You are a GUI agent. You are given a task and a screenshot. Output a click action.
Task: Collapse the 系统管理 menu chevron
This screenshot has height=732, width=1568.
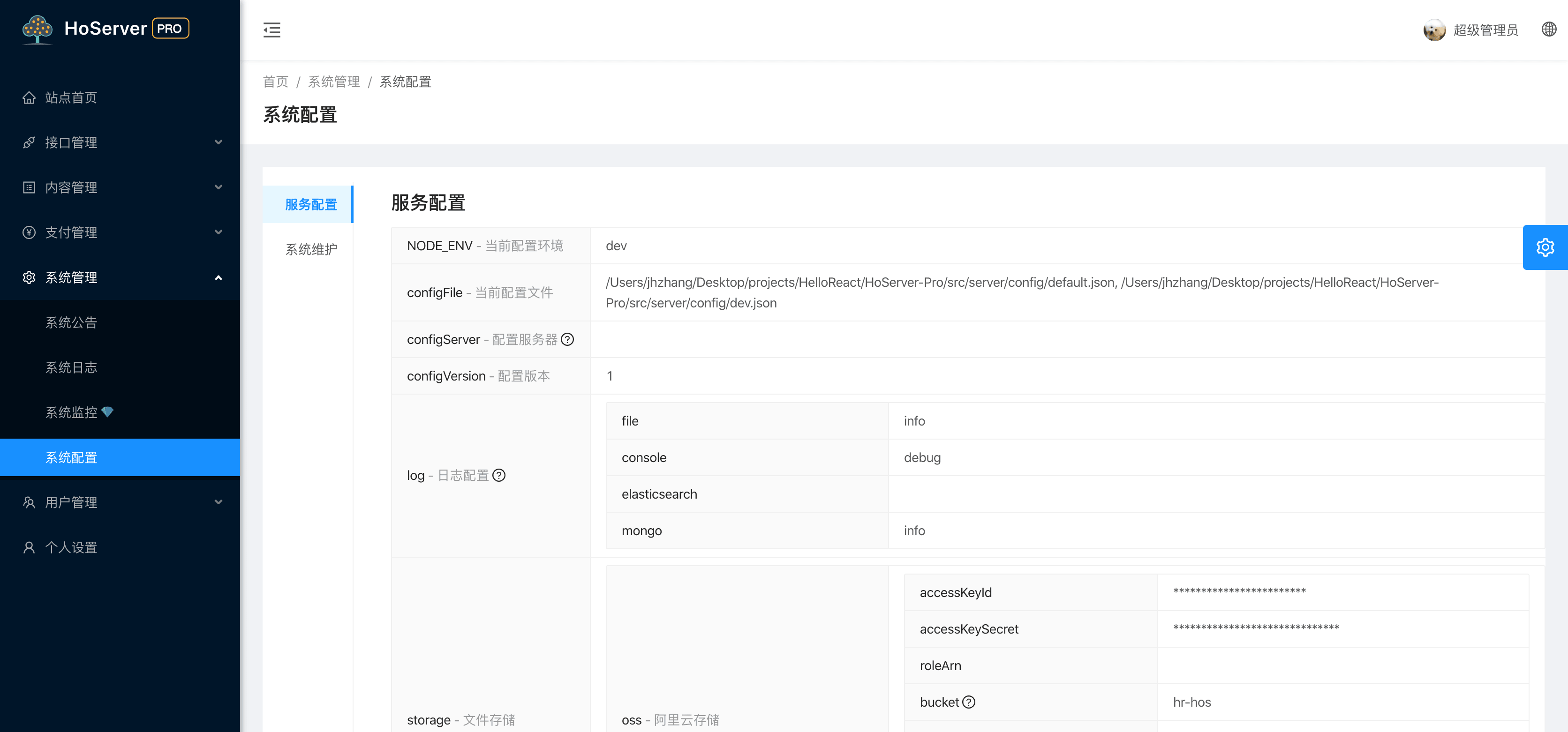pyautogui.click(x=219, y=277)
